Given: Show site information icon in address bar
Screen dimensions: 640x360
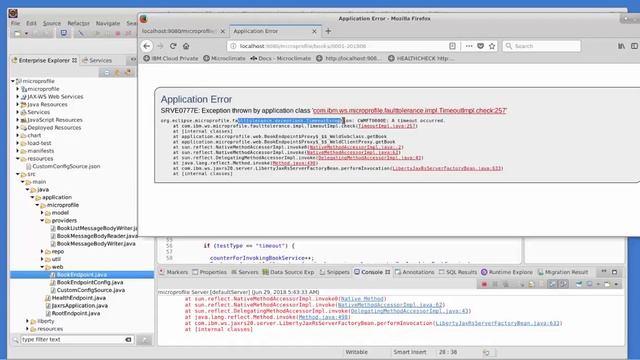Looking at the screenshot, I should (233, 46).
